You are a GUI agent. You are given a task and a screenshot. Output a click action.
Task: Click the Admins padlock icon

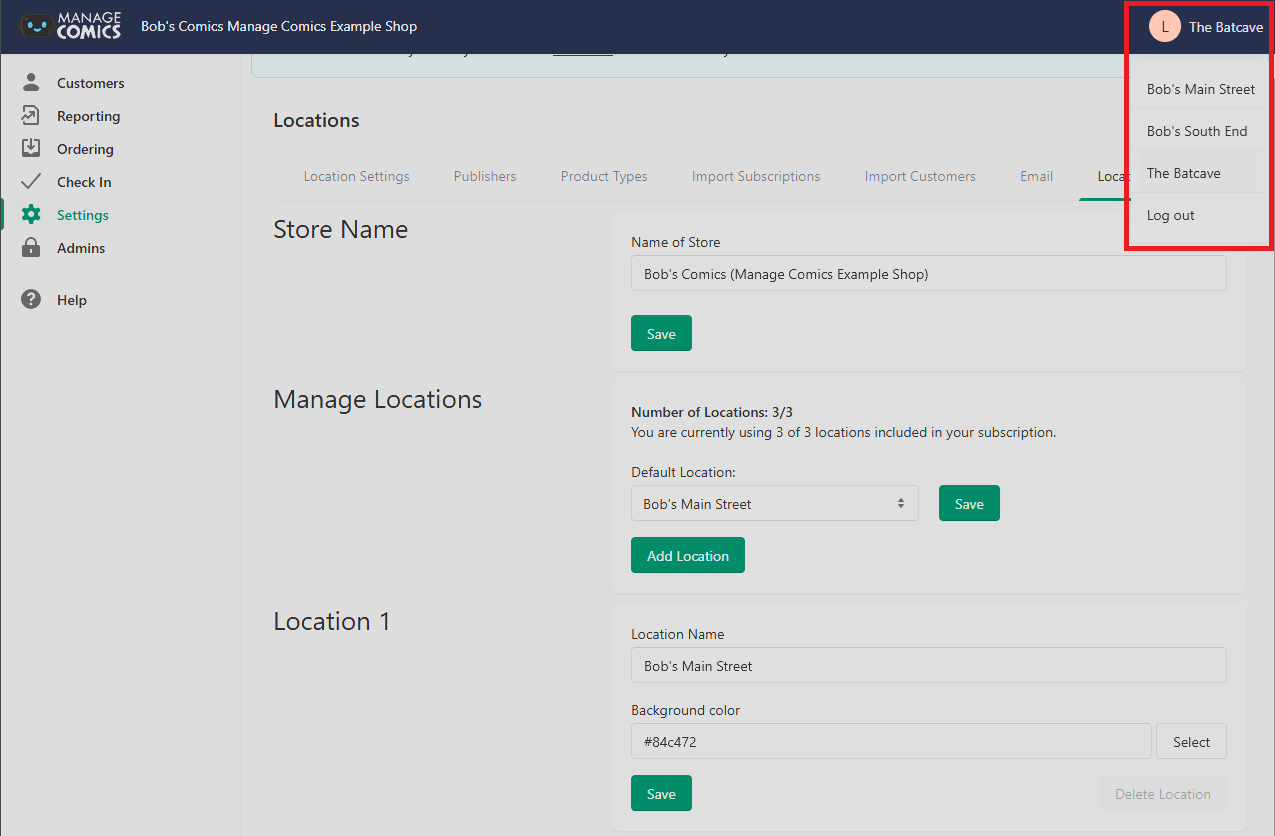(x=31, y=248)
